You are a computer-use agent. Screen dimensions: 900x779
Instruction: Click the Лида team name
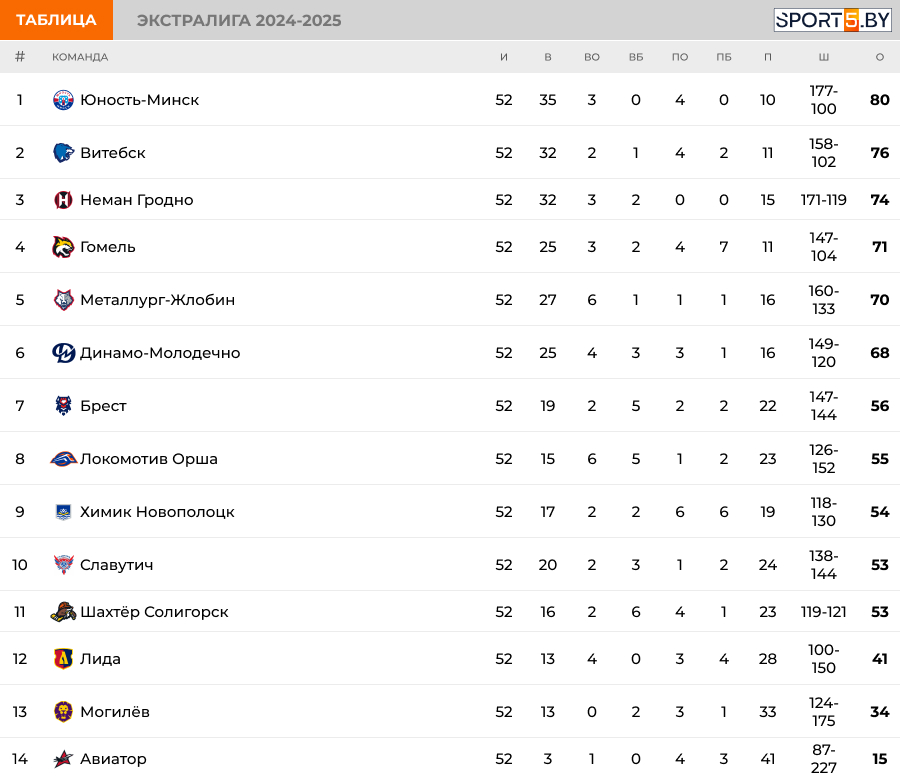(100, 659)
